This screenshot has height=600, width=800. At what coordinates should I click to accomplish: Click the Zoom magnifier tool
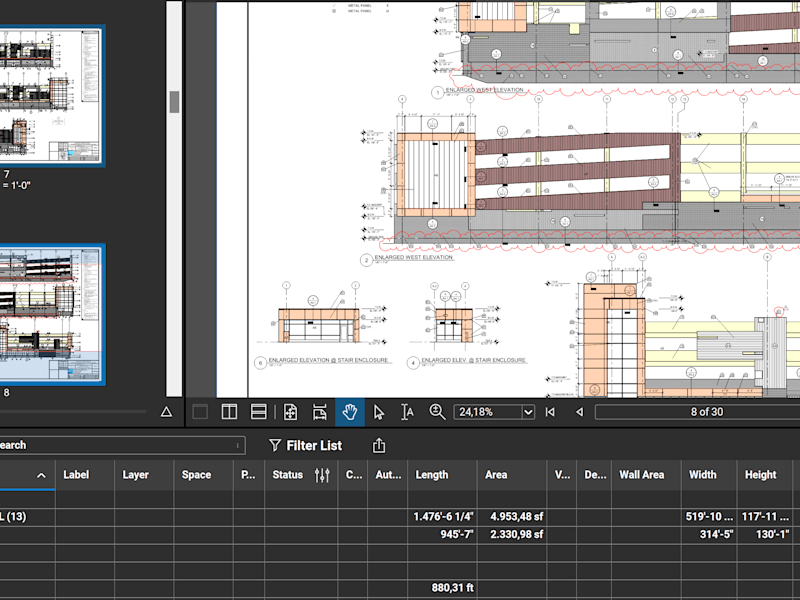(x=437, y=412)
